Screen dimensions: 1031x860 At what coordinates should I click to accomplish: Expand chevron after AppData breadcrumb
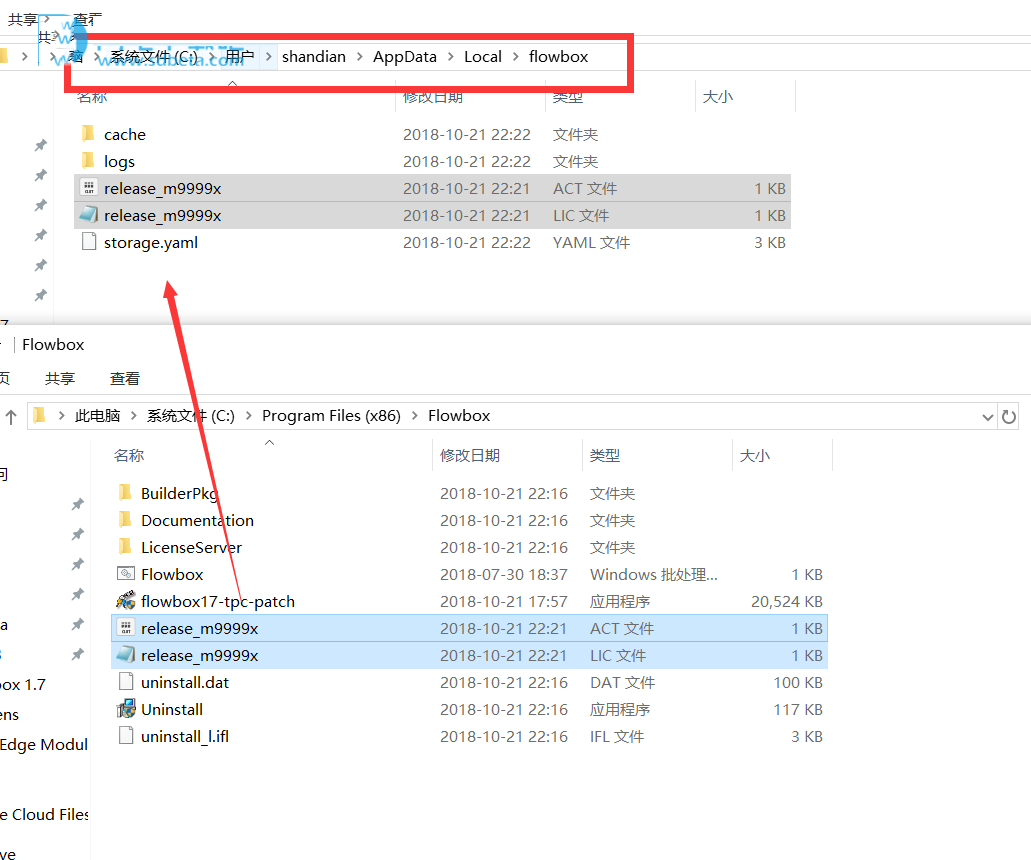pos(450,57)
